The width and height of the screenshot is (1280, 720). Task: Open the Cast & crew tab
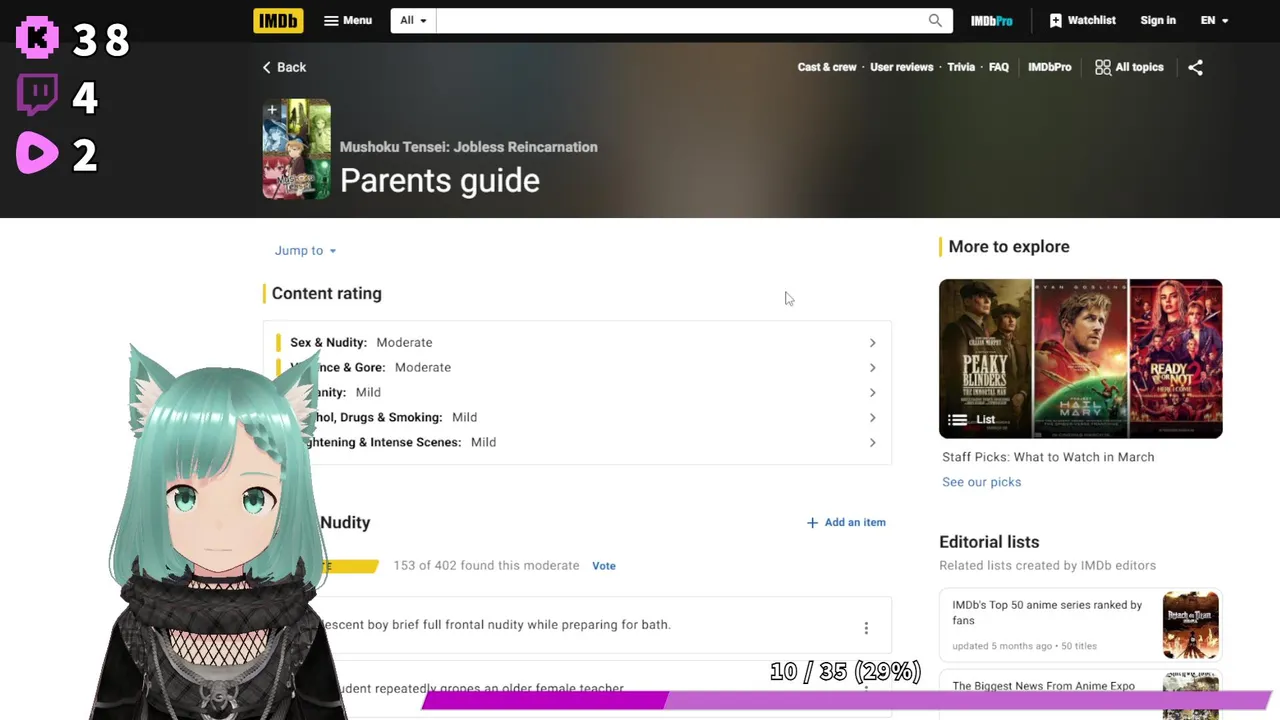(x=827, y=67)
